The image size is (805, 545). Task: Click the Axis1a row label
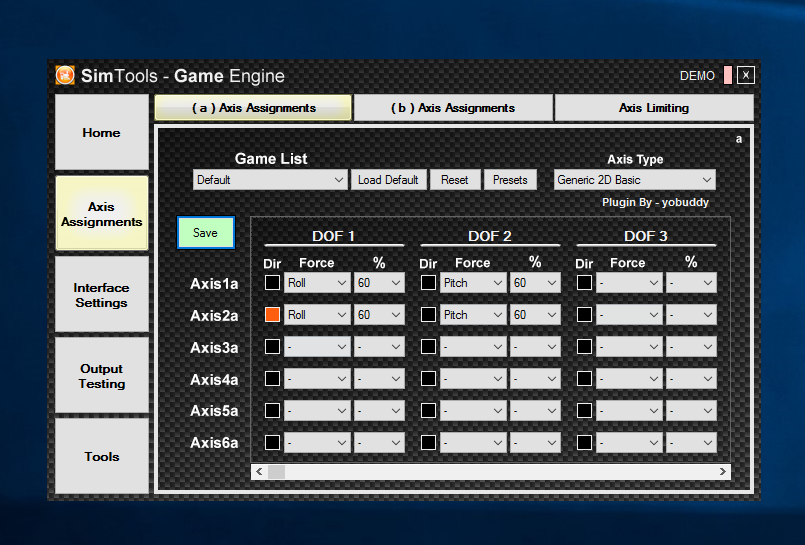214,284
